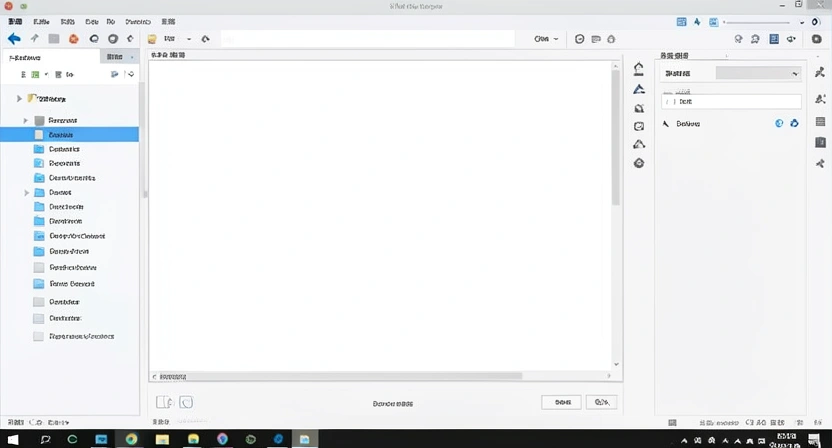Click the main pane scroll down arrow
Viewport: 832px width, 448px height.
(x=616, y=364)
